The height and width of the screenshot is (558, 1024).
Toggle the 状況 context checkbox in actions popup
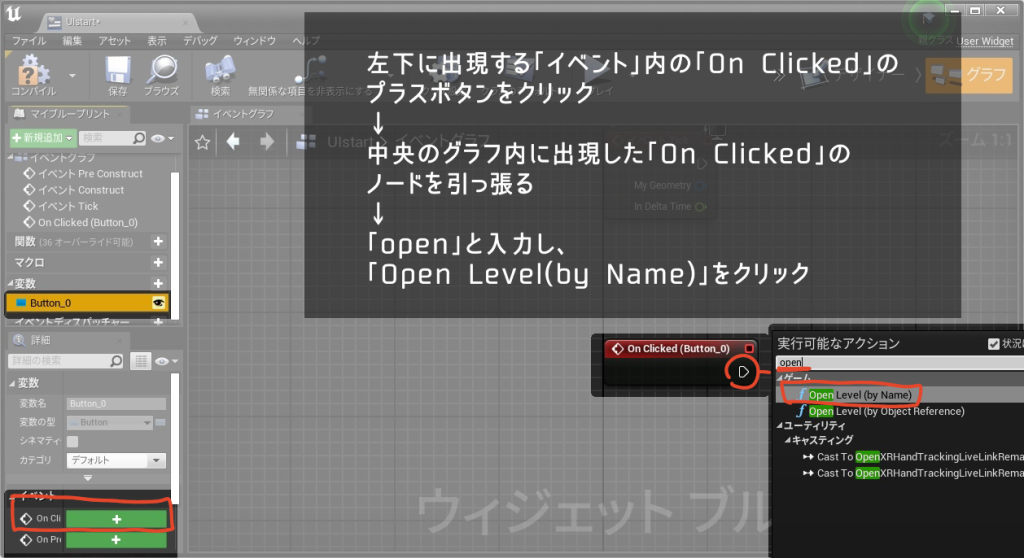point(992,344)
